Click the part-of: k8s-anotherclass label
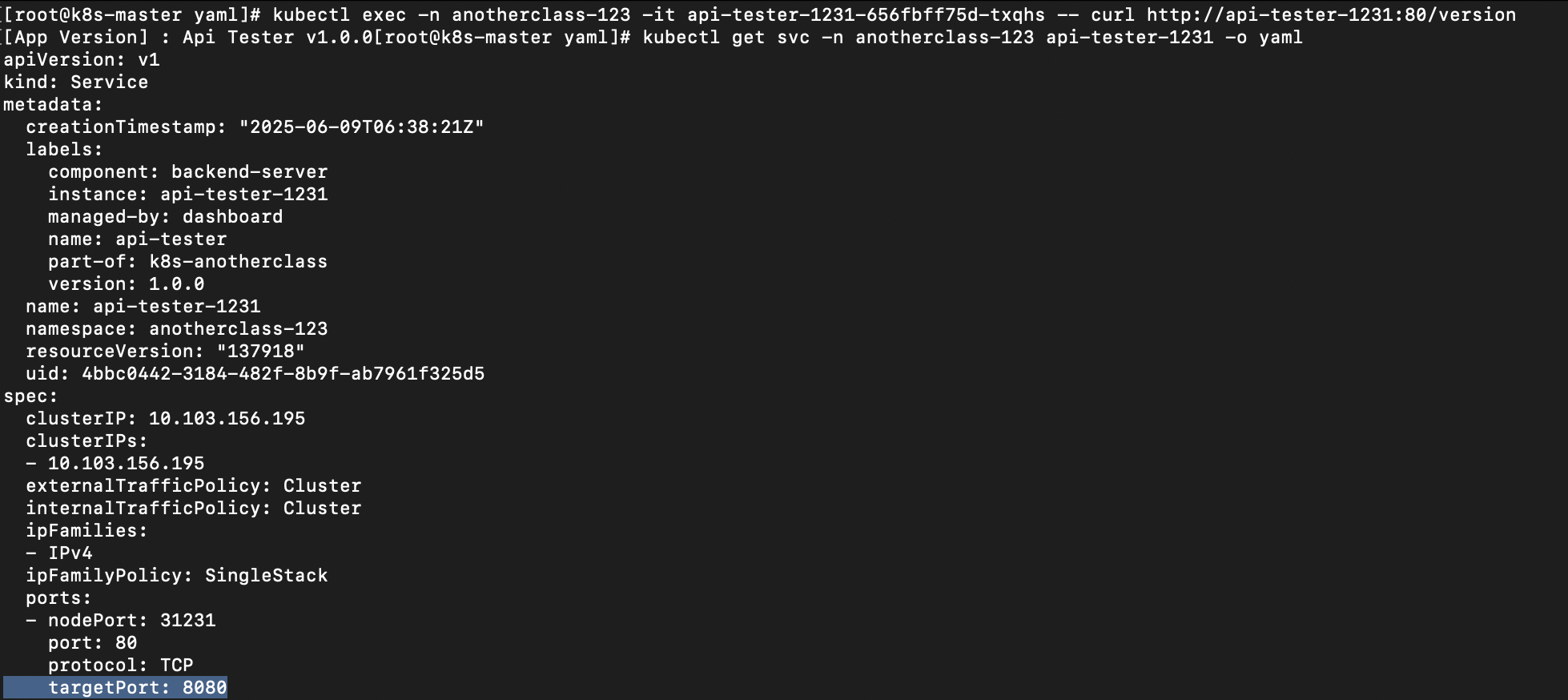The image size is (1568, 700). [x=187, y=261]
